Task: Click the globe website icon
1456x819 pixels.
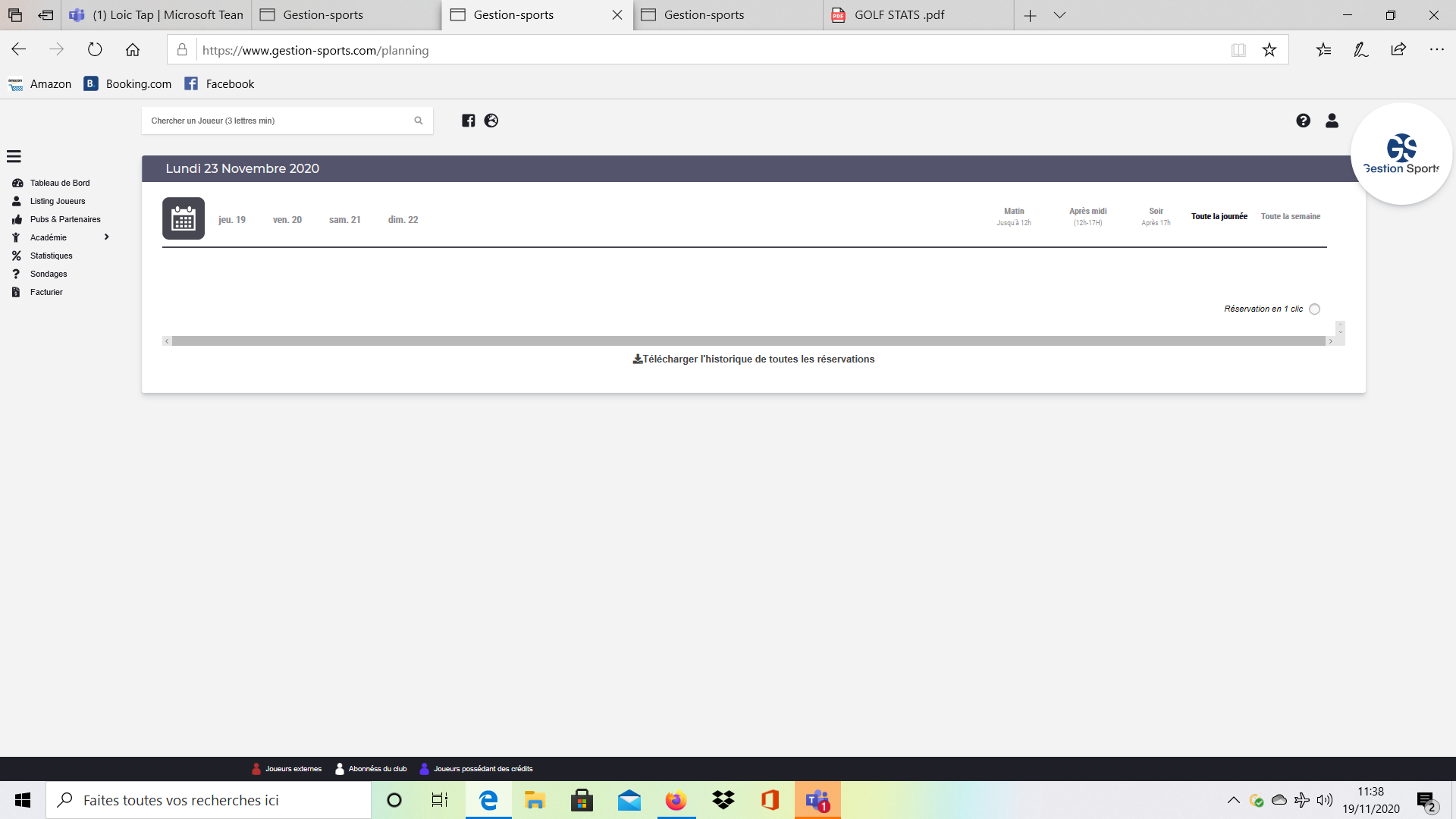Action: [x=491, y=121]
